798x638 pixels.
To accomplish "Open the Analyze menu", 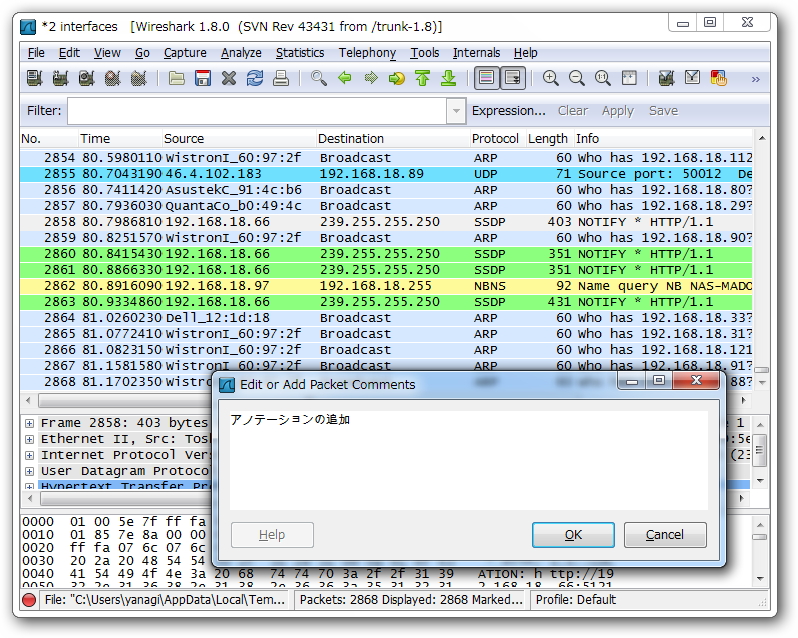I will [x=241, y=53].
